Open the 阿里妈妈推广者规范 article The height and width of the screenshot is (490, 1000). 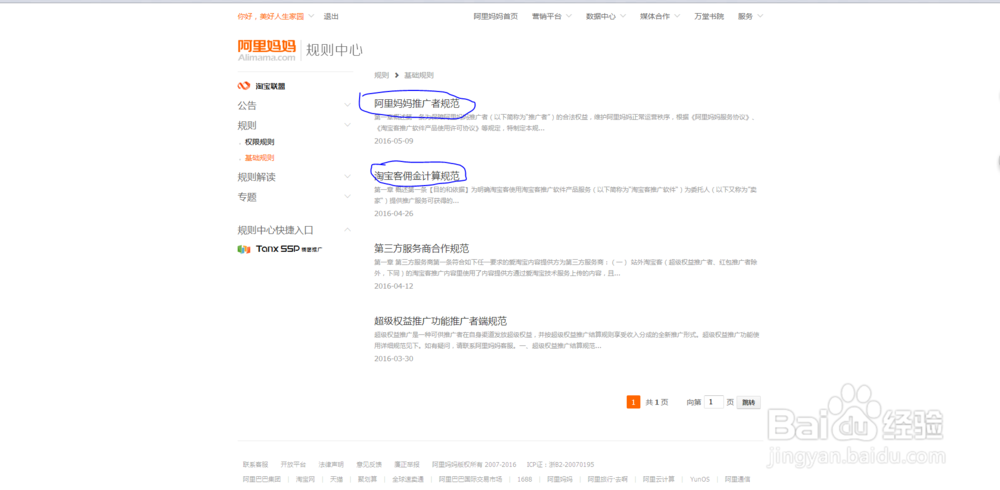pos(416,103)
